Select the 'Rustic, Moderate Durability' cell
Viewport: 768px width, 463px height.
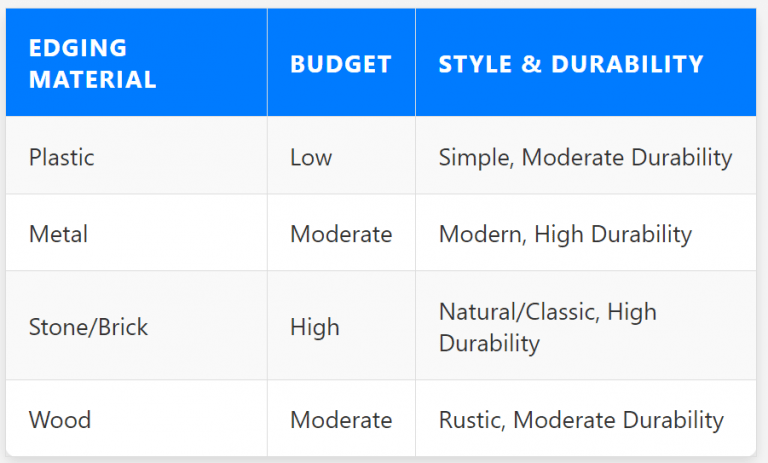click(x=581, y=420)
